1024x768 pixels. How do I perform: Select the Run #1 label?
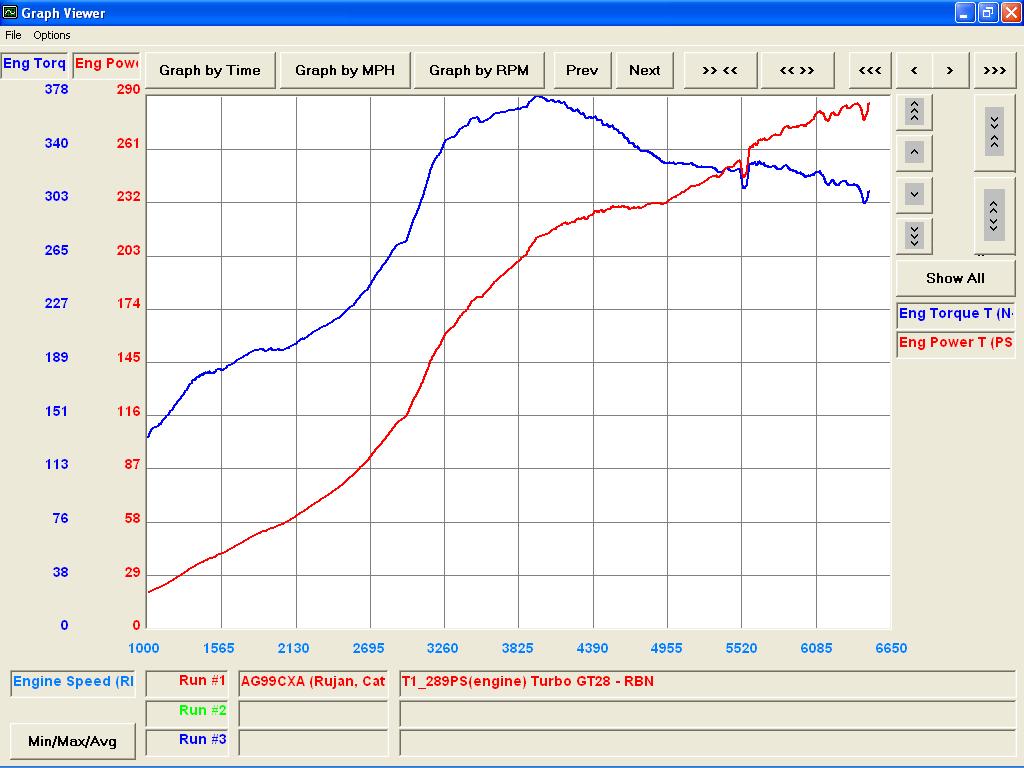click(187, 682)
